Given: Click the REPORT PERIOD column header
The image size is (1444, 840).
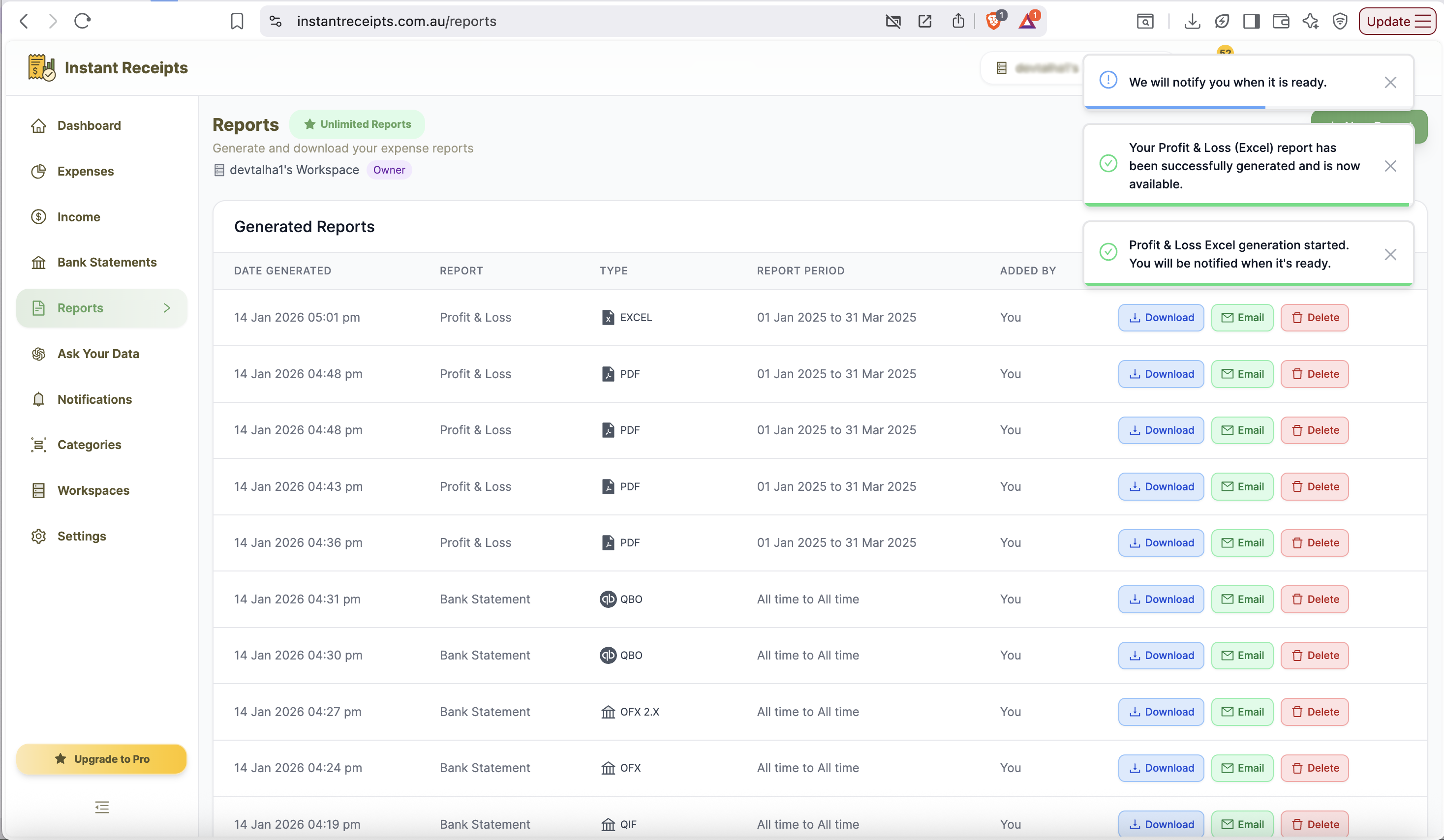Looking at the screenshot, I should point(800,270).
